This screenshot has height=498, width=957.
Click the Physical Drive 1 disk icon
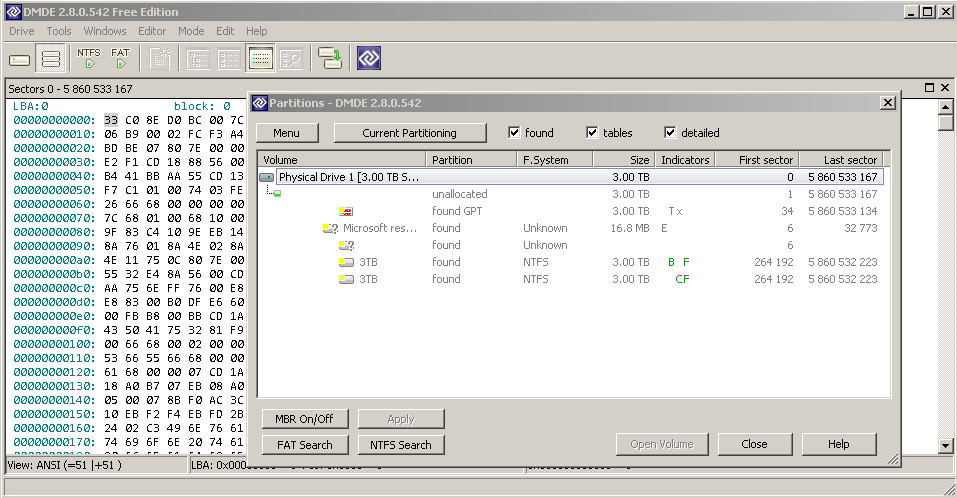267,177
